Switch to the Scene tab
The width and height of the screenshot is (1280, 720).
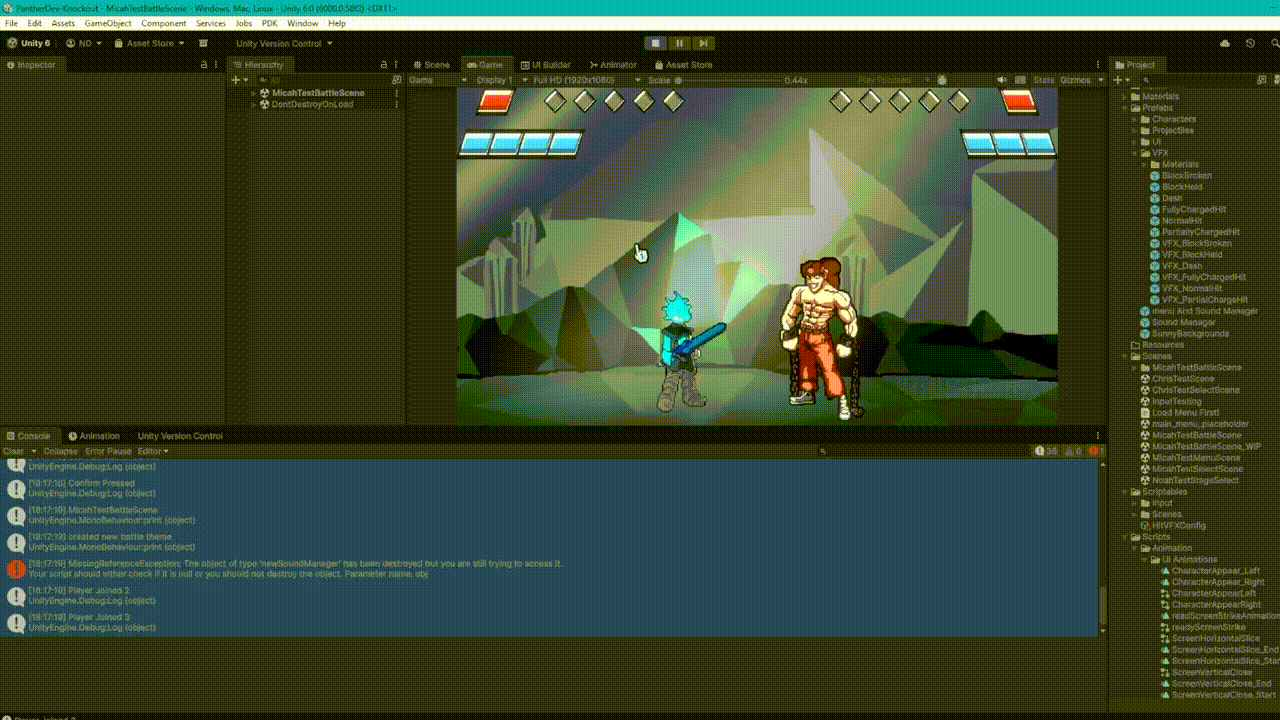[x=431, y=65]
